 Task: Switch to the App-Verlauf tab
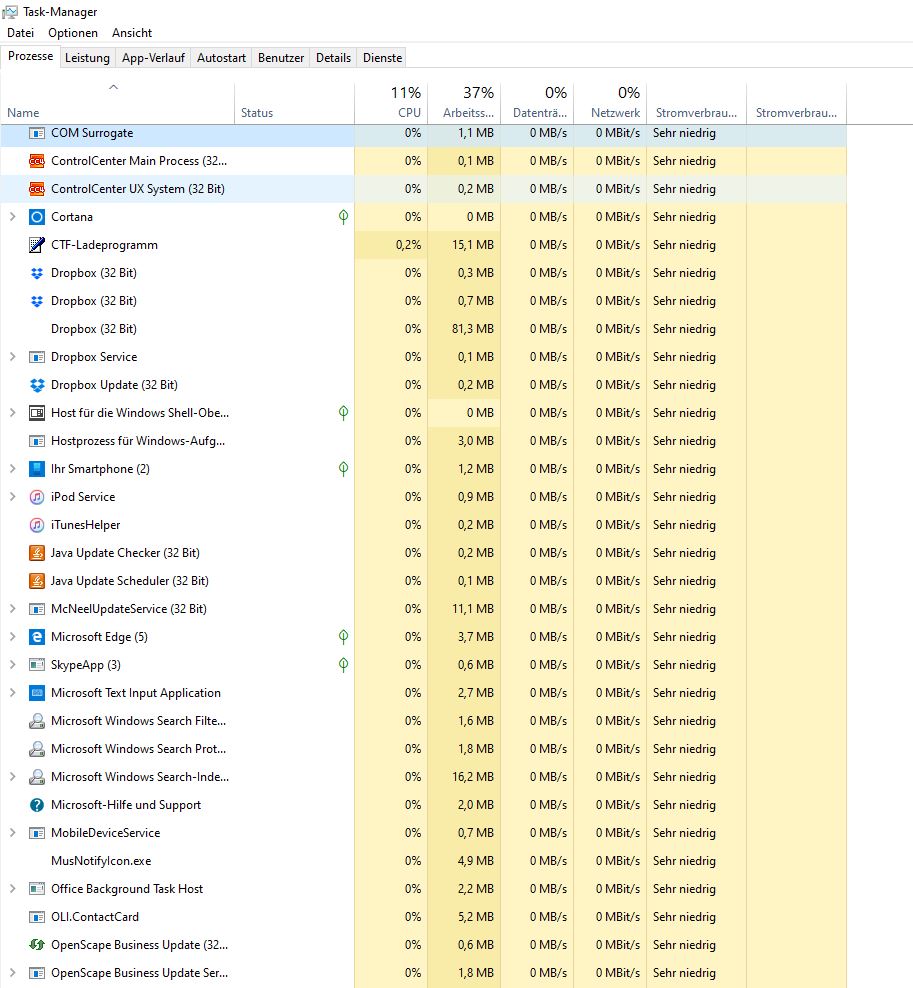pyautogui.click(x=153, y=58)
